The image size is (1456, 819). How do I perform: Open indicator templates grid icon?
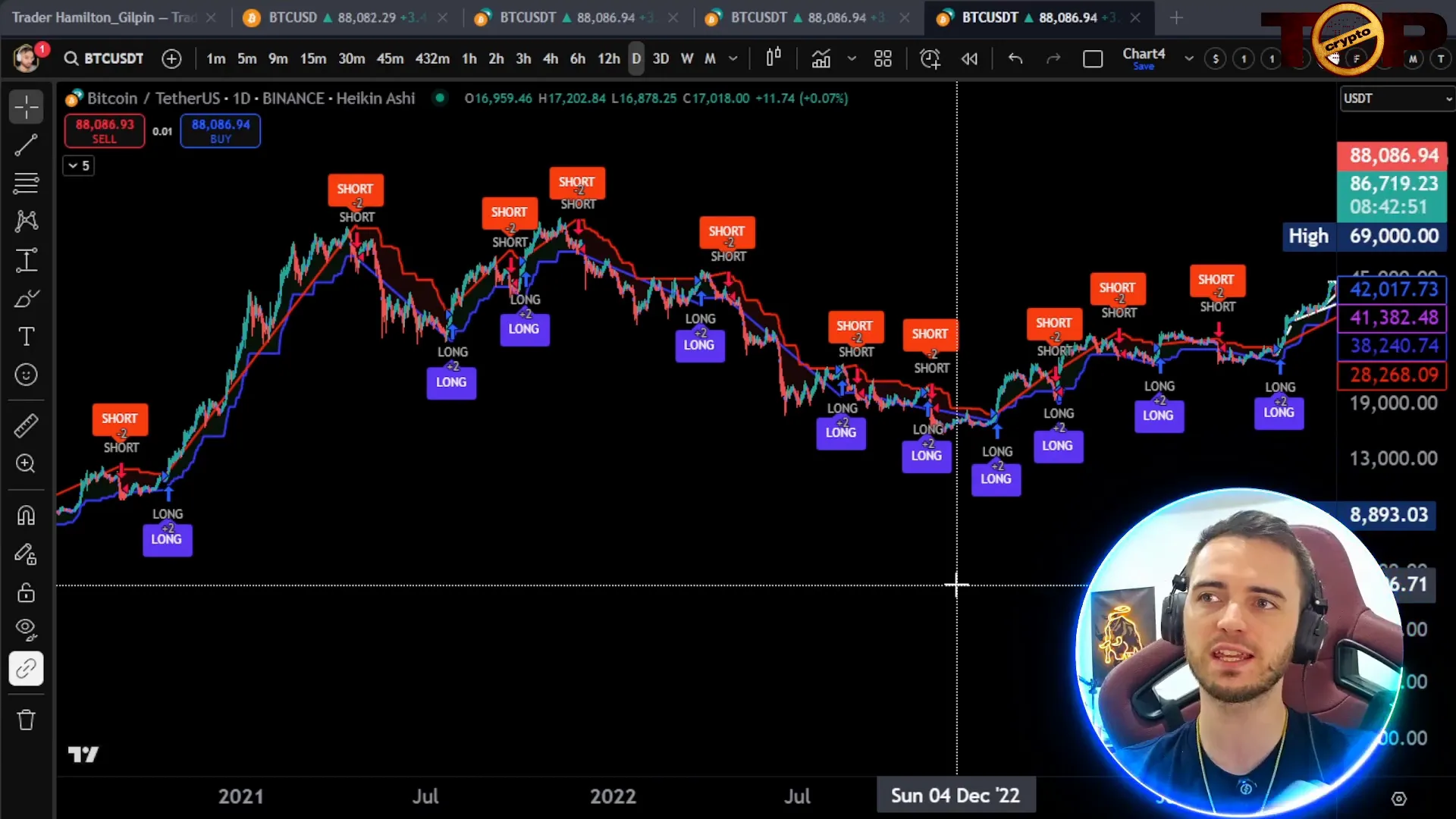click(x=883, y=58)
